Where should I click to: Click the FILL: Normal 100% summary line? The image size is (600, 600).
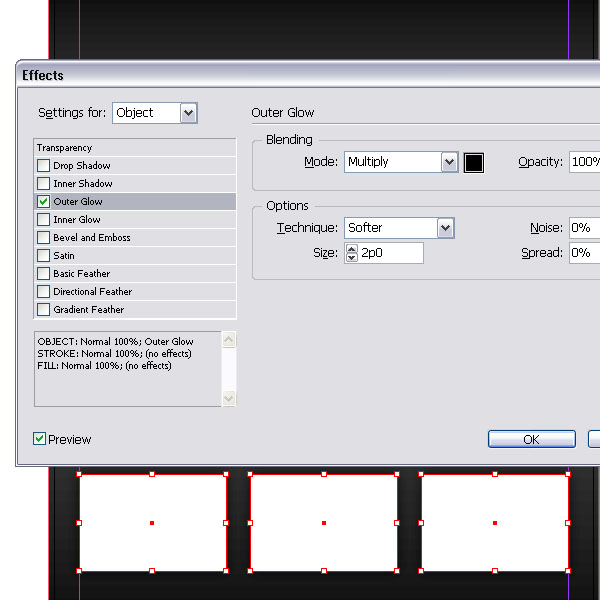point(104,366)
